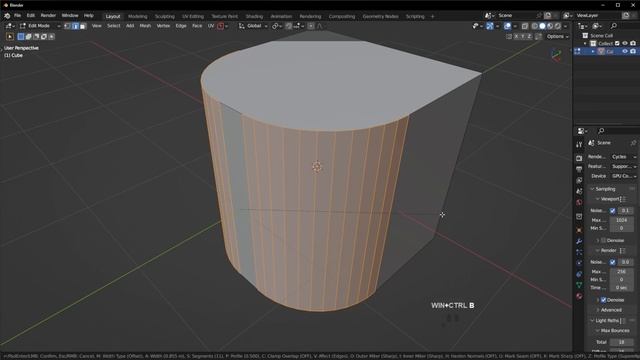Toggle Y axis mirror button
The image size is (640, 360).
(x=523, y=37)
